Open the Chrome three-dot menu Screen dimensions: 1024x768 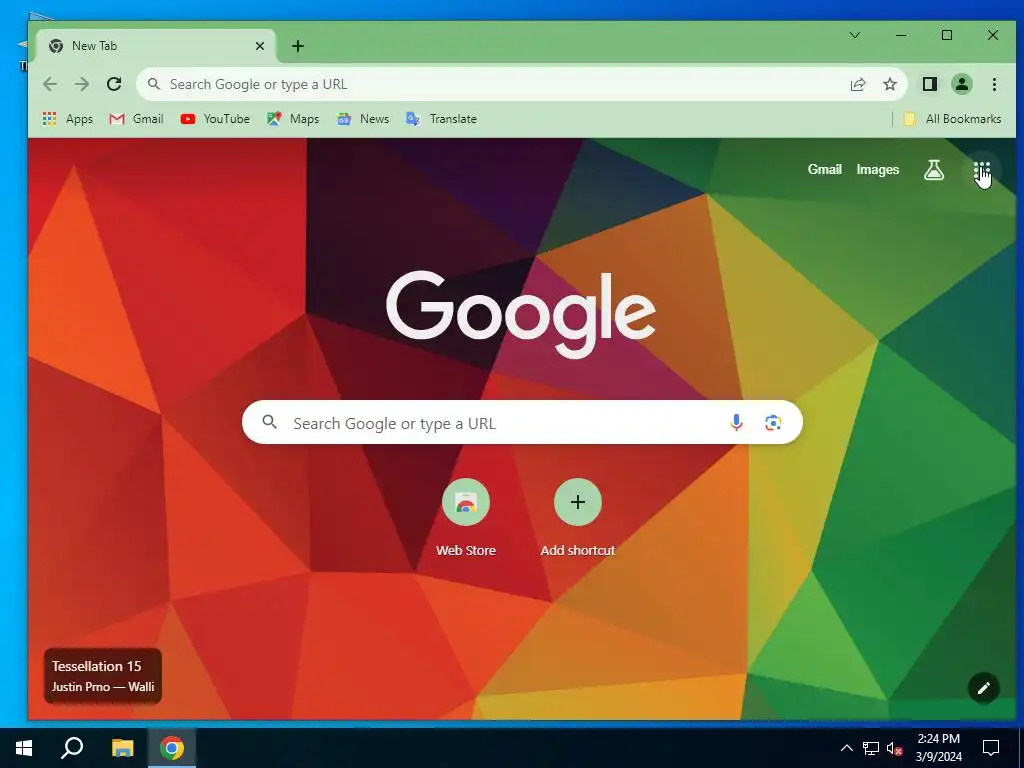tap(994, 84)
